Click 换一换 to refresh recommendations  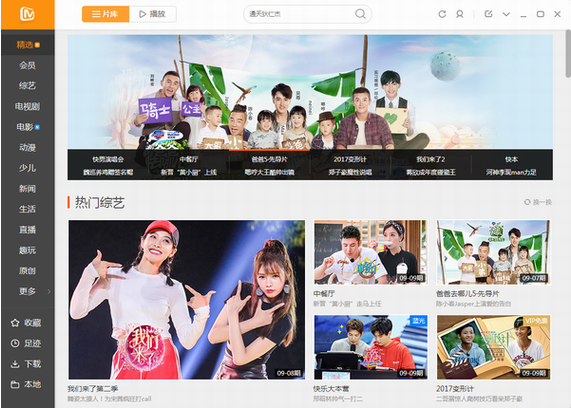pyautogui.click(x=538, y=202)
